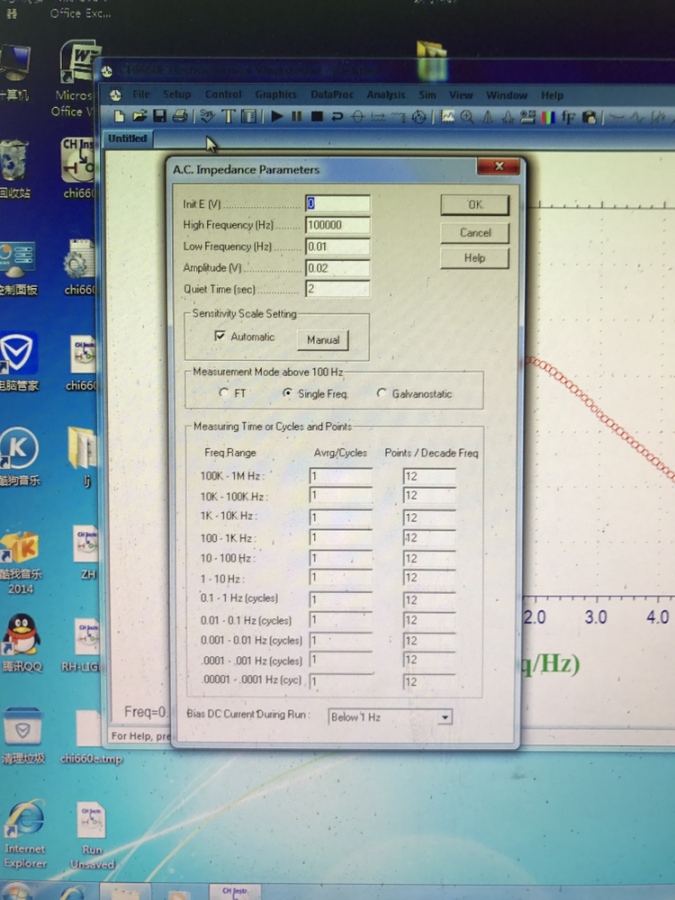Click the Open file toolbar icon
Screen dimensions: 675x900
pos(139,117)
